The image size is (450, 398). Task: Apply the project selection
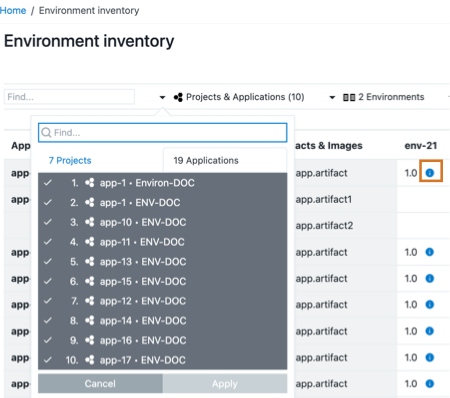point(225,383)
